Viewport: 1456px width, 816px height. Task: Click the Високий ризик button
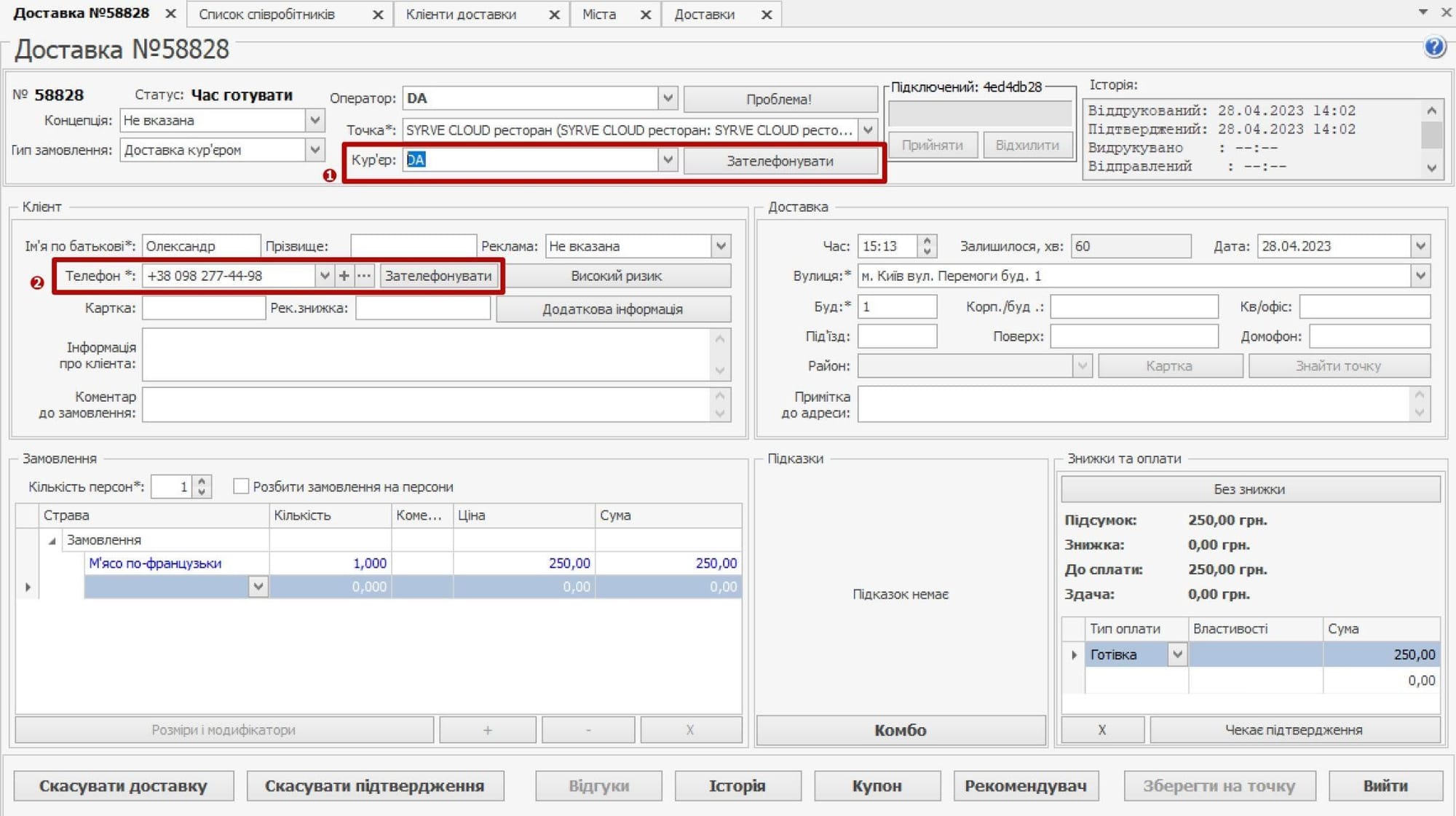[x=616, y=276]
